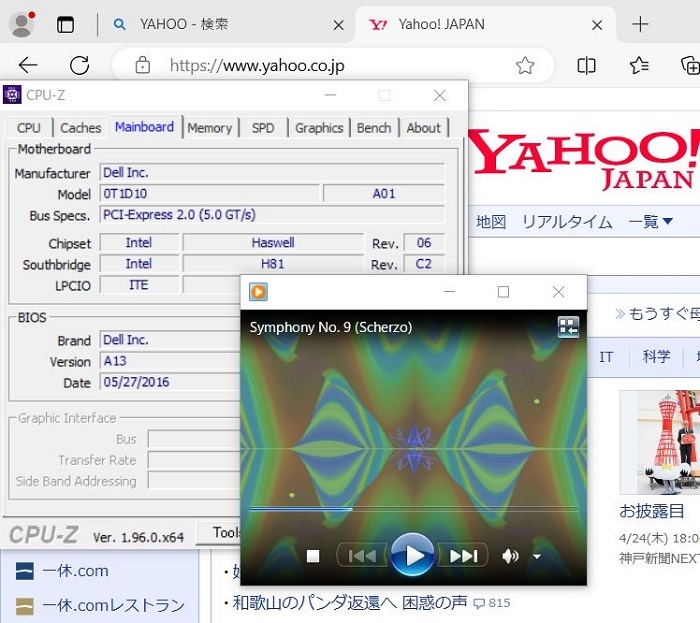Add page to favorites with star icon
Screen dimensions: 700x623
(525, 66)
